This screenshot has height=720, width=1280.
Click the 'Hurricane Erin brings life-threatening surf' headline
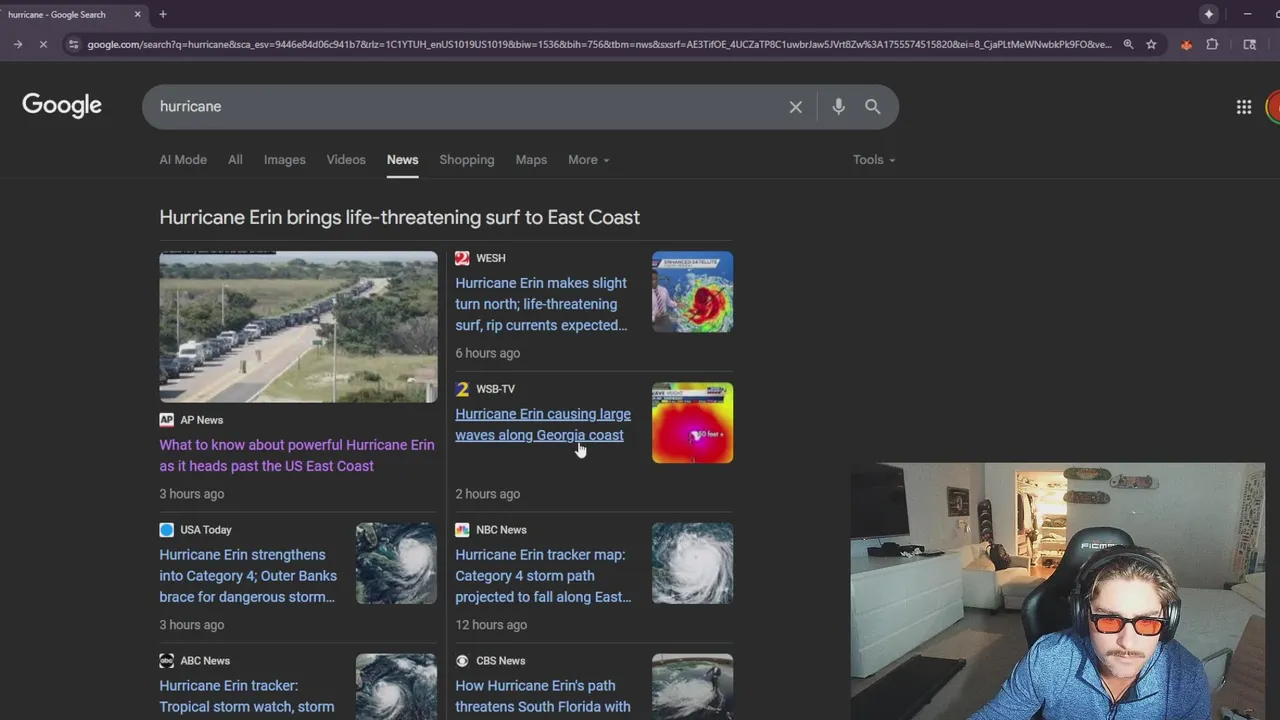(399, 217)
